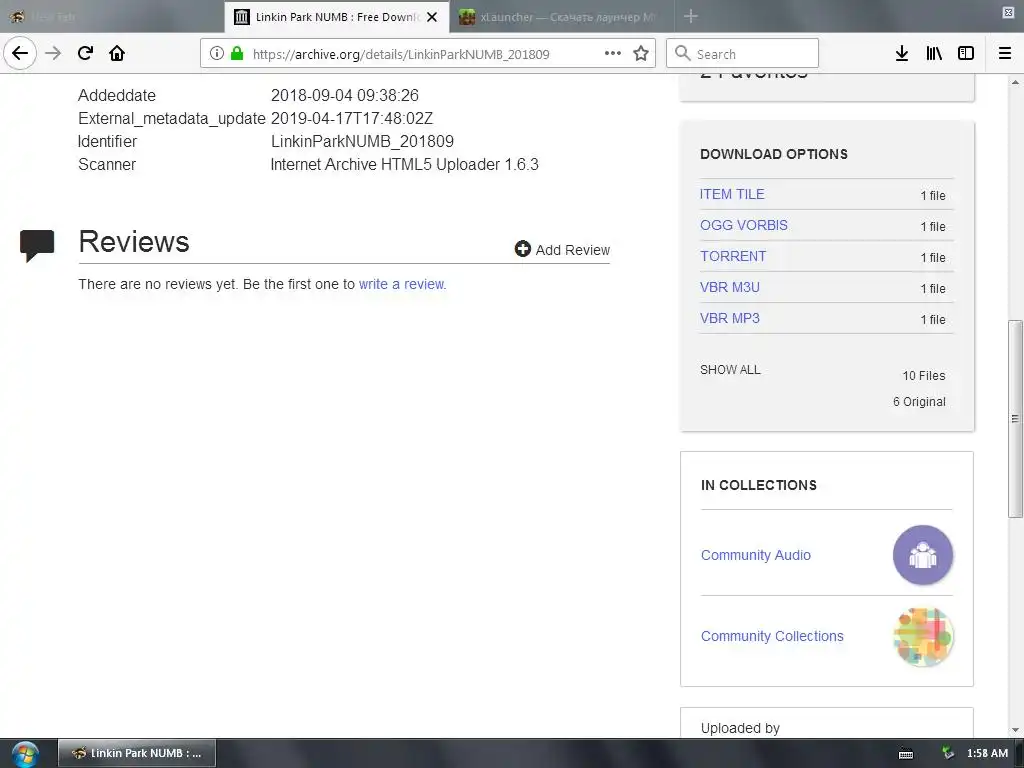Image resolution: width=1024 pixels, height=768 pixels.
Task: Open the Windows Start button
Action: [x=25, y=754]
